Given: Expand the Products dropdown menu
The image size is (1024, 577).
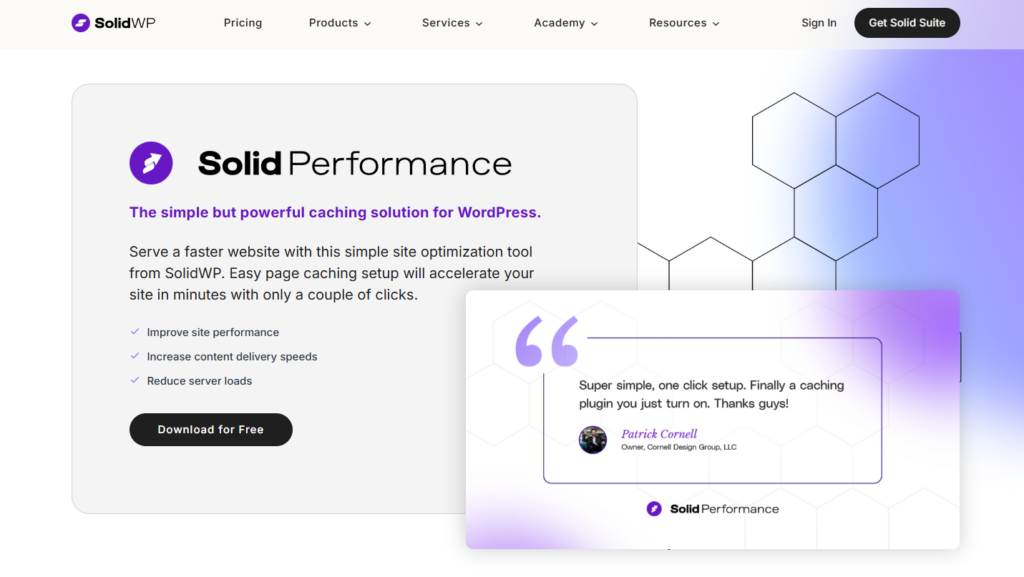Looking at the screenshot, I should pyautogui.click(x=340, y=23).
